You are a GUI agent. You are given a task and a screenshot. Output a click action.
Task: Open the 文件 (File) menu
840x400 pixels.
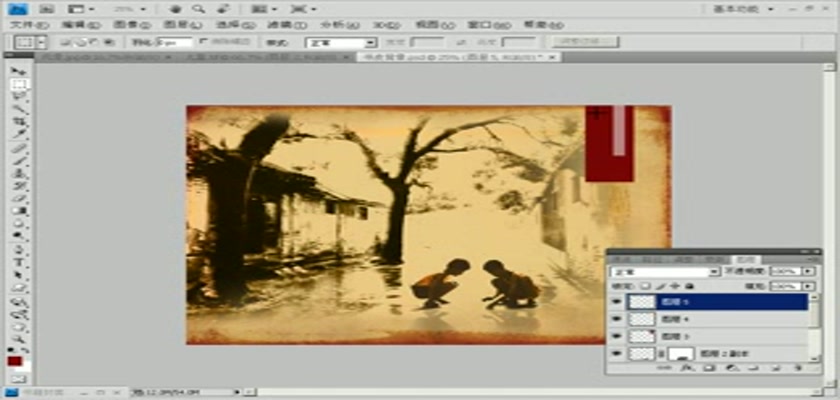coord(21,24)
